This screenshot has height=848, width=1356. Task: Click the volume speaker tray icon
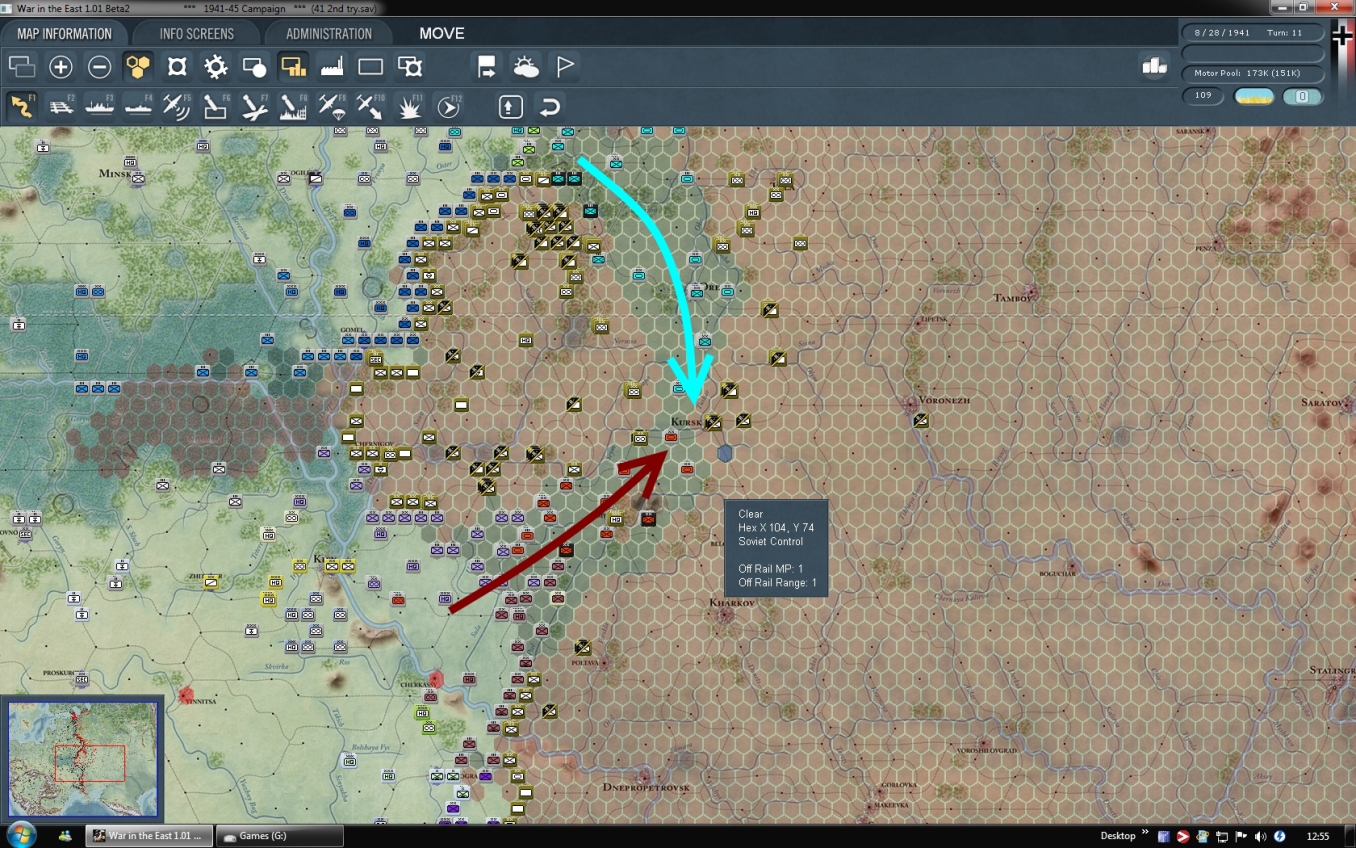pos(1260,836)
